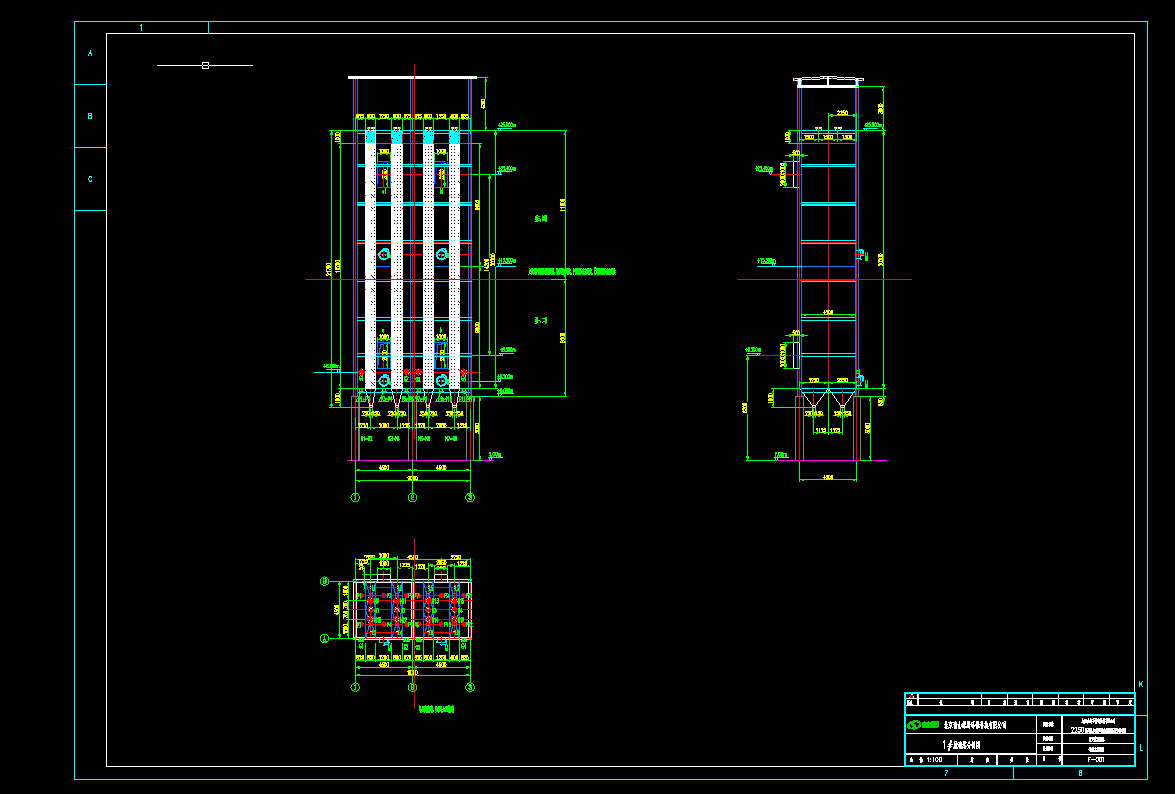Select the roof cap of the side elevation
1175x794 pixels.
click(829, 81)
